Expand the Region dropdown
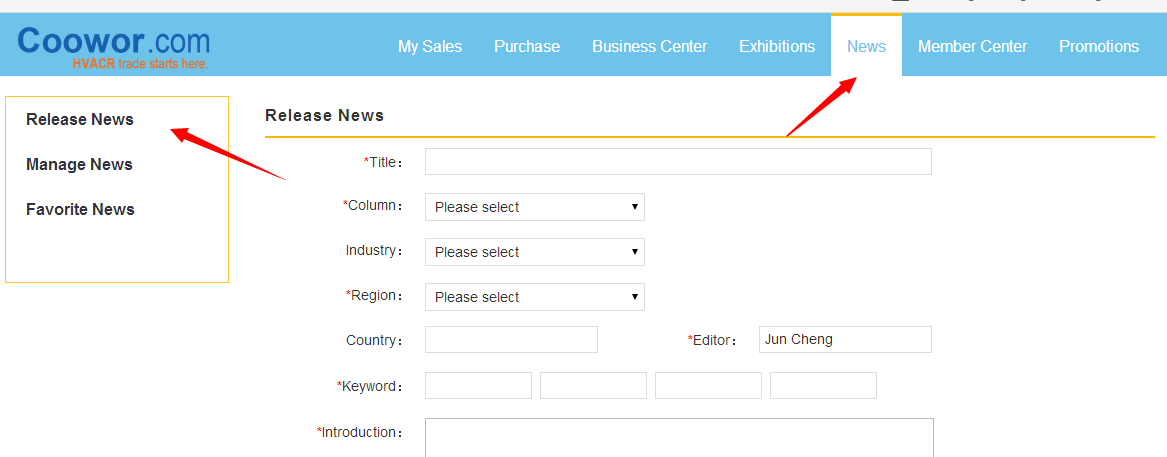The image size is (1167, 457). [534, 297]
